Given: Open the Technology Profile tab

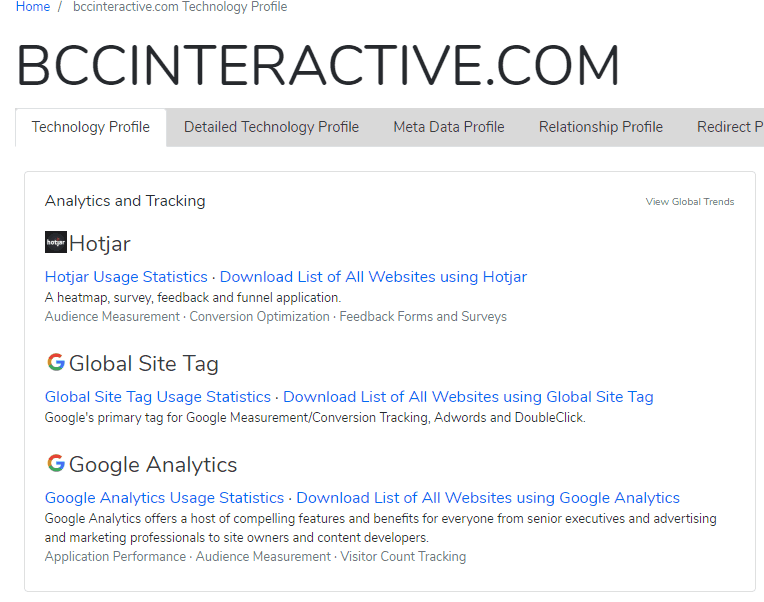Looking at the screenshot, I should (91, 127).
